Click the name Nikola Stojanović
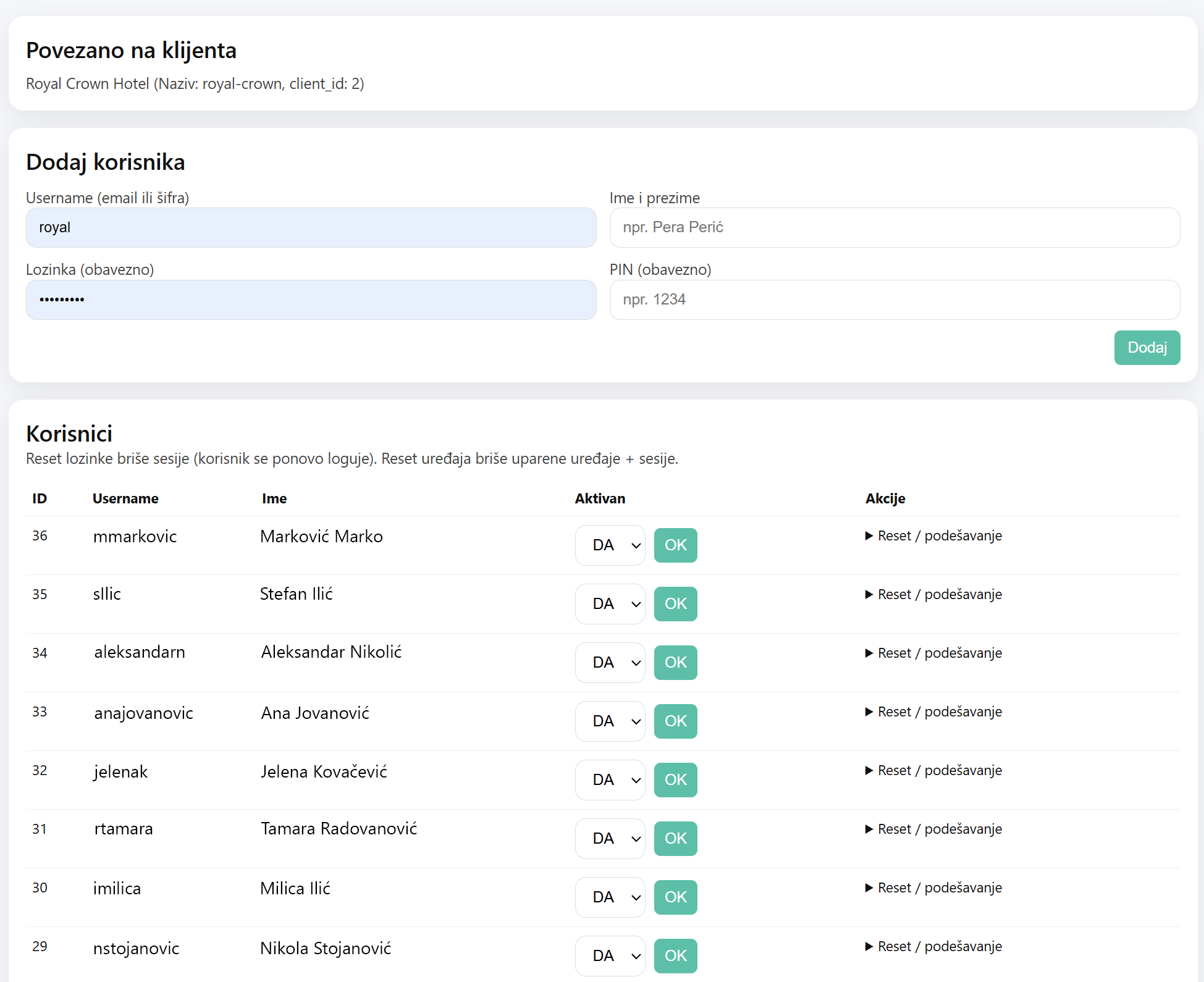Image resolution: width=1204 pixels, height=982 pixels. click(326, 949)
